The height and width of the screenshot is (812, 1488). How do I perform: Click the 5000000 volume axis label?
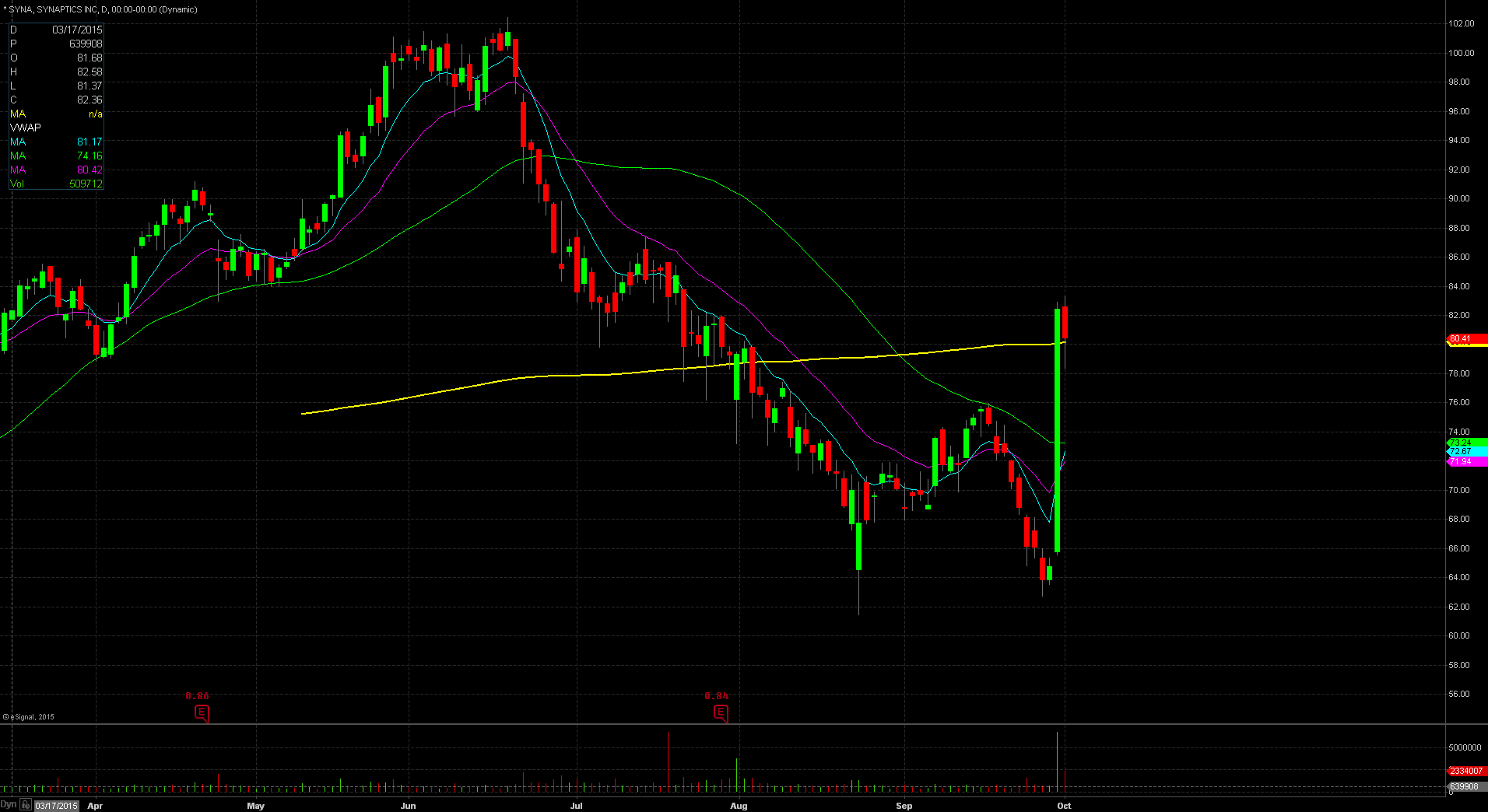pos(1465,747)
